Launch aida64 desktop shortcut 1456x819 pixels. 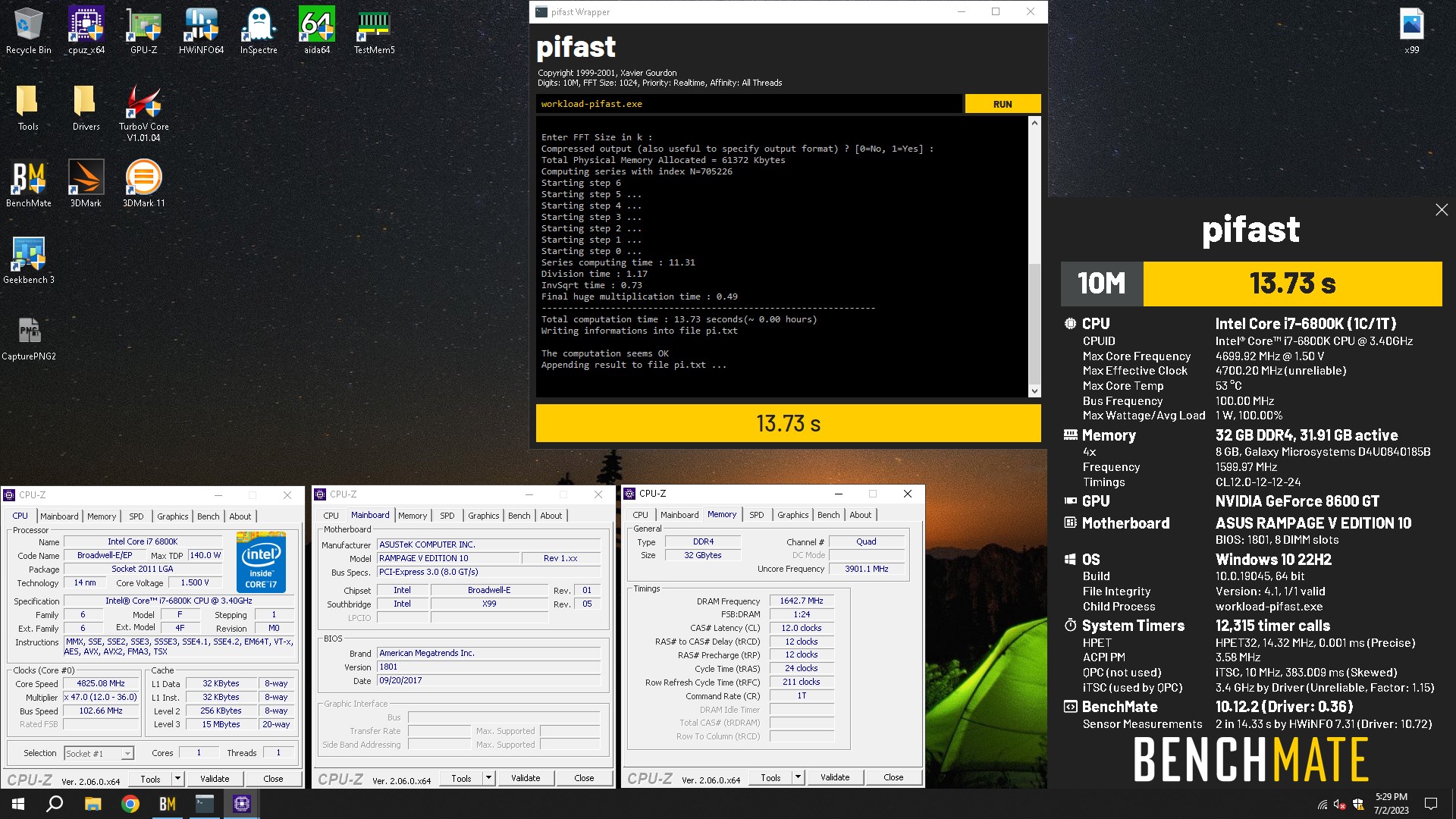(316, 30)
